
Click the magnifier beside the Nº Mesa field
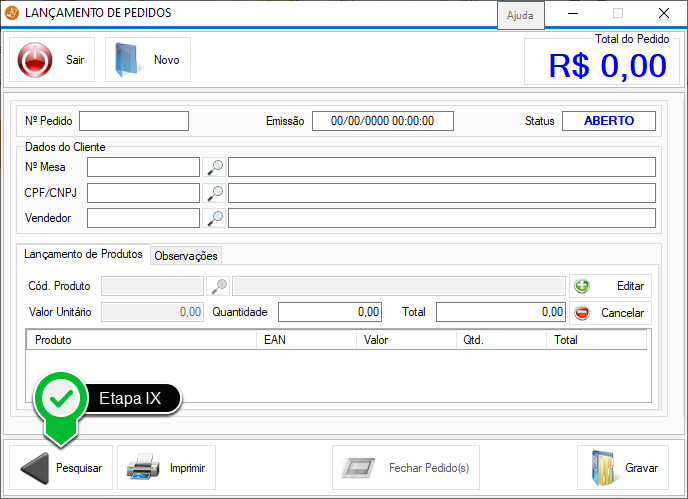(215, 167)
